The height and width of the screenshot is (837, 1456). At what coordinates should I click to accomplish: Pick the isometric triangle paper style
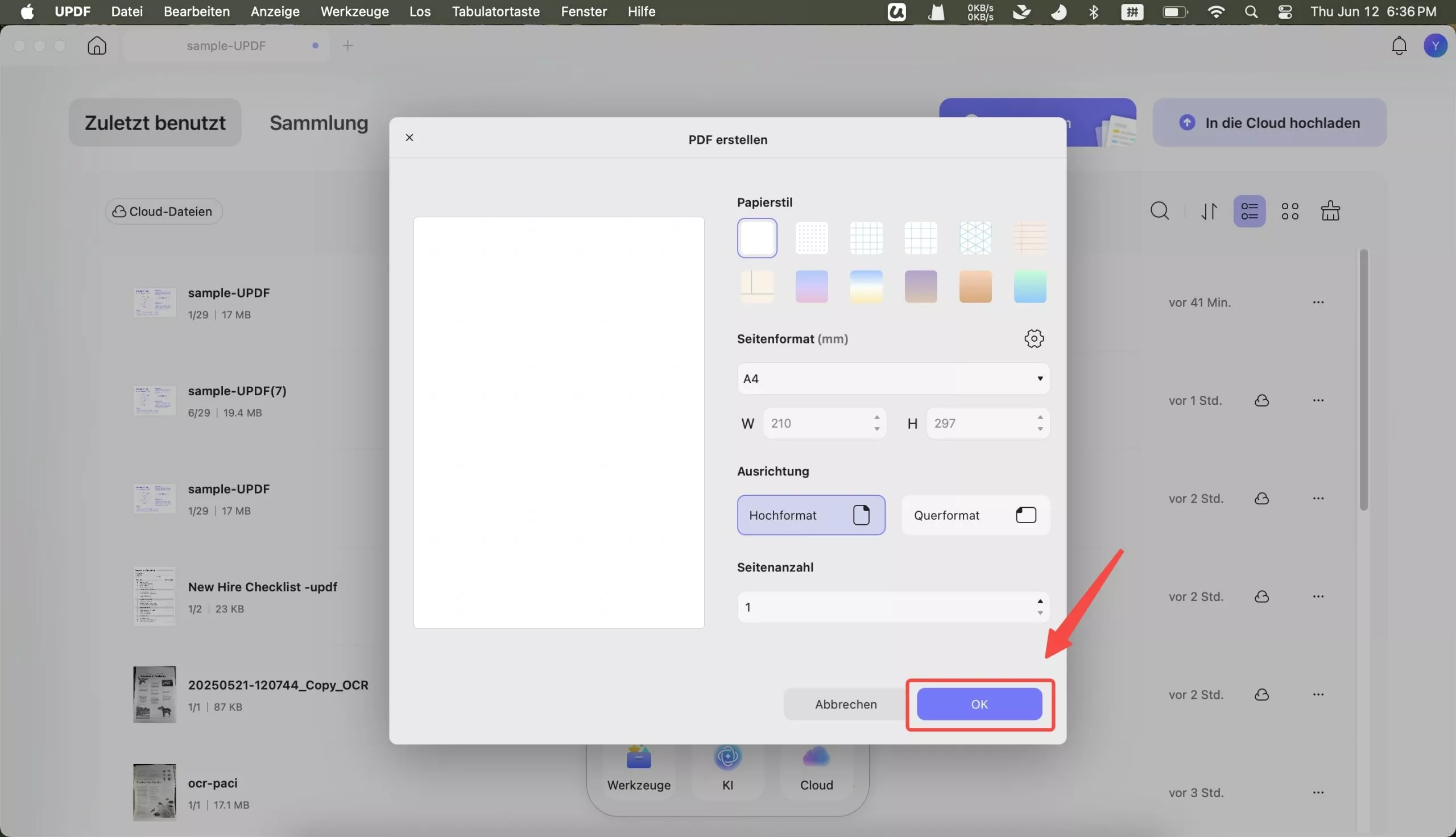(975, 238)
